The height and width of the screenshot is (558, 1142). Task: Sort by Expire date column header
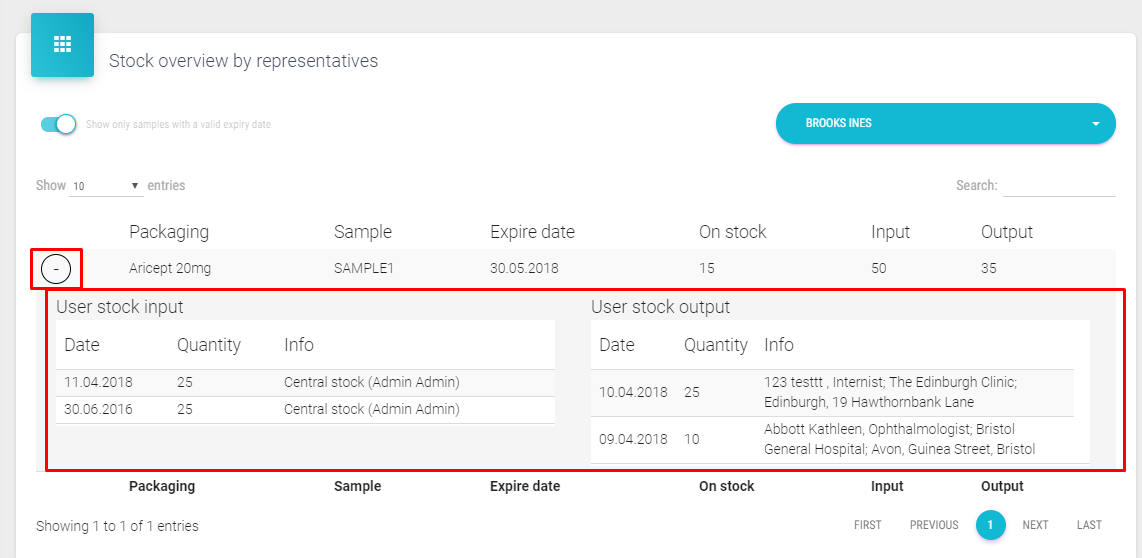(x=532, y=232)
